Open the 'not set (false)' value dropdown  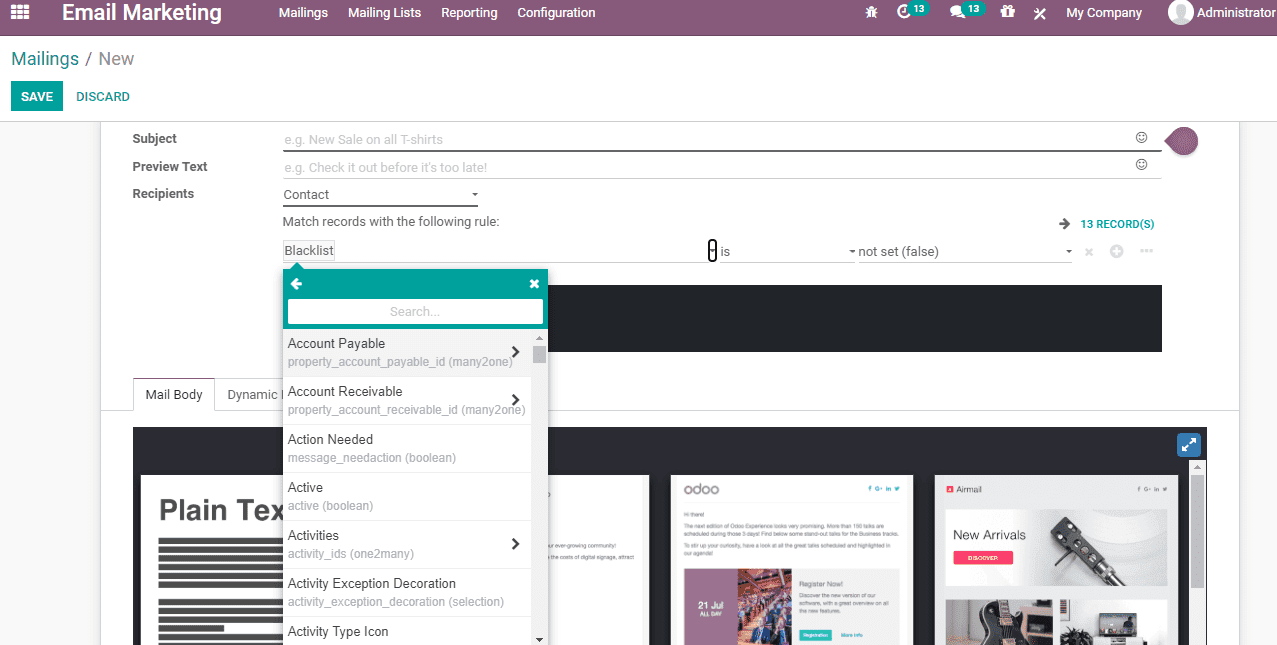pyautogui.click(x=966, y=252)
